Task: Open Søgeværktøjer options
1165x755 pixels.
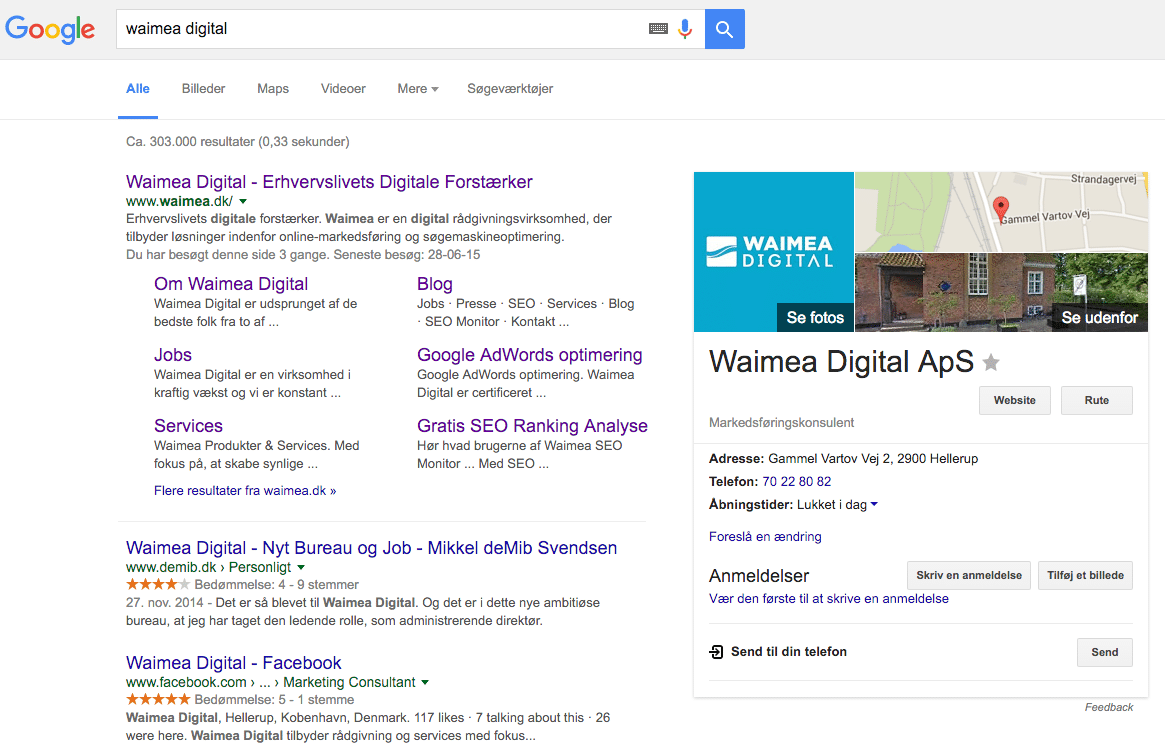Action: click(510, 88)
